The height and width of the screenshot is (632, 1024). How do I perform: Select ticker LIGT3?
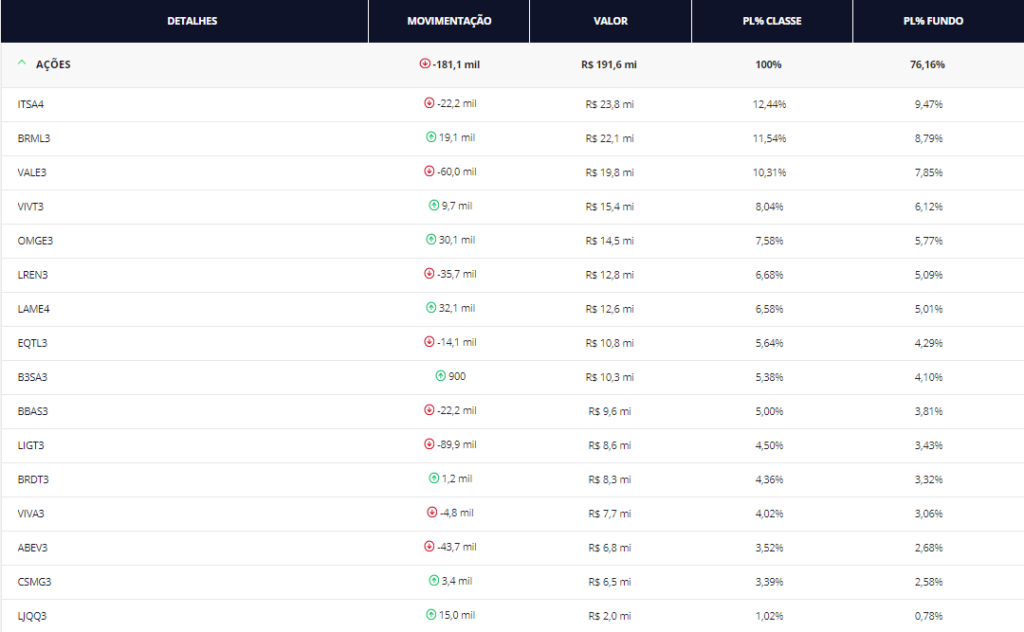pyautogui.click(x=31, y=445)
